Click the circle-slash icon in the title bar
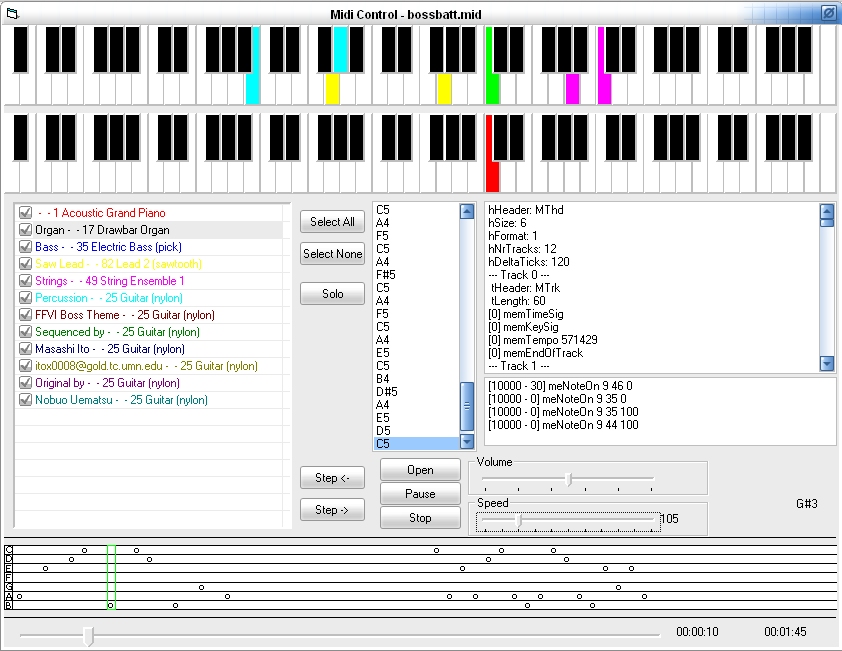This screenshot has width=842, height=651. 828,12
